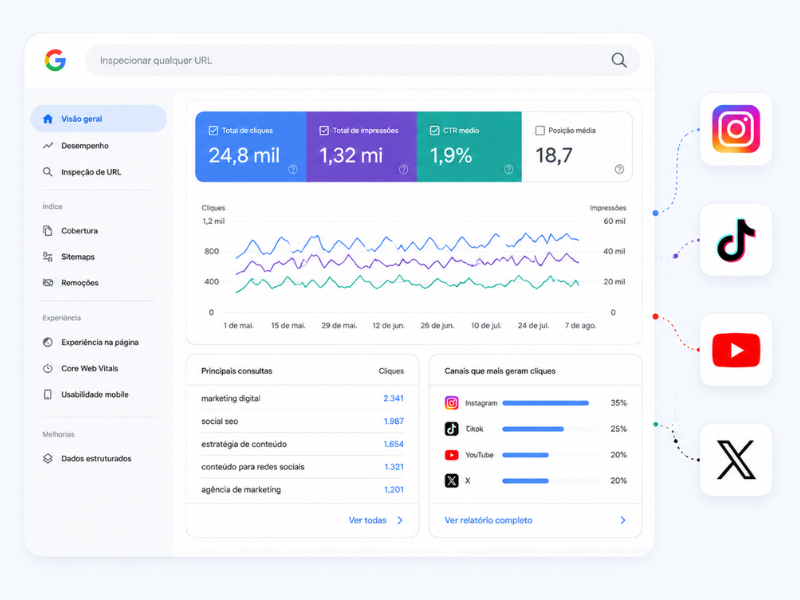Click help icon on Posição média card
Image resolution: width=800 pixels, height=600 pixels.
[x=619, y=169]
